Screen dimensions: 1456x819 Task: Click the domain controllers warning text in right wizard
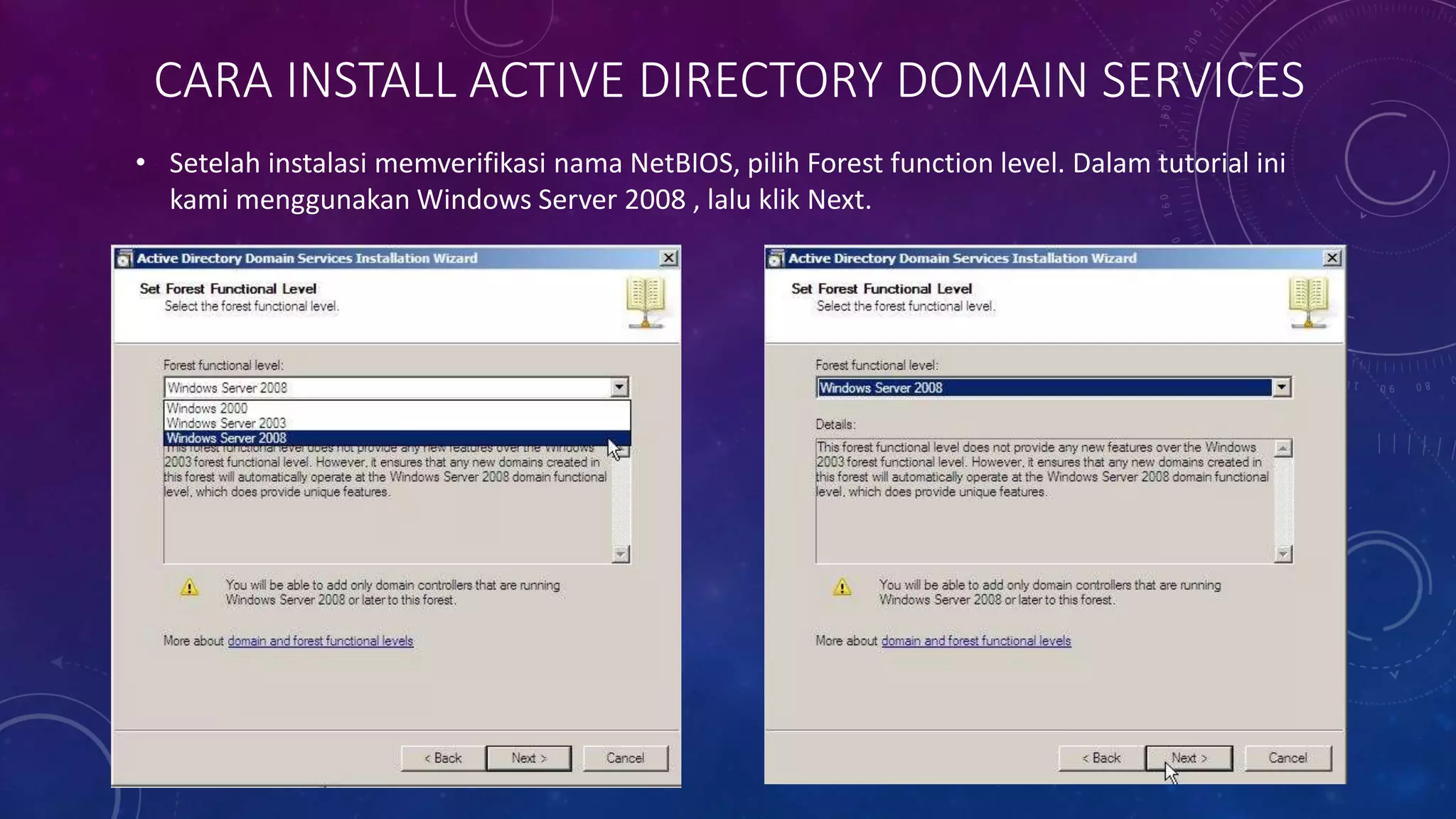pyautogui.click(x=1049, y=592)
